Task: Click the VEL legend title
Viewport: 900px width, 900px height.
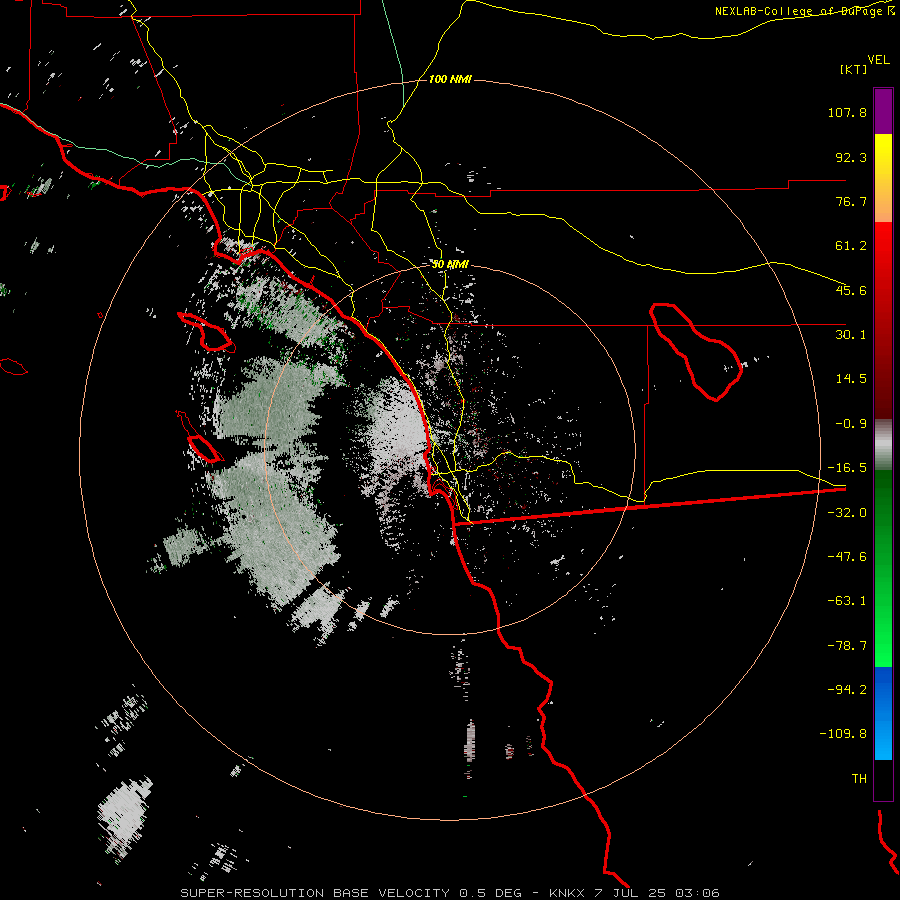Action: click(x=878, y=60)
